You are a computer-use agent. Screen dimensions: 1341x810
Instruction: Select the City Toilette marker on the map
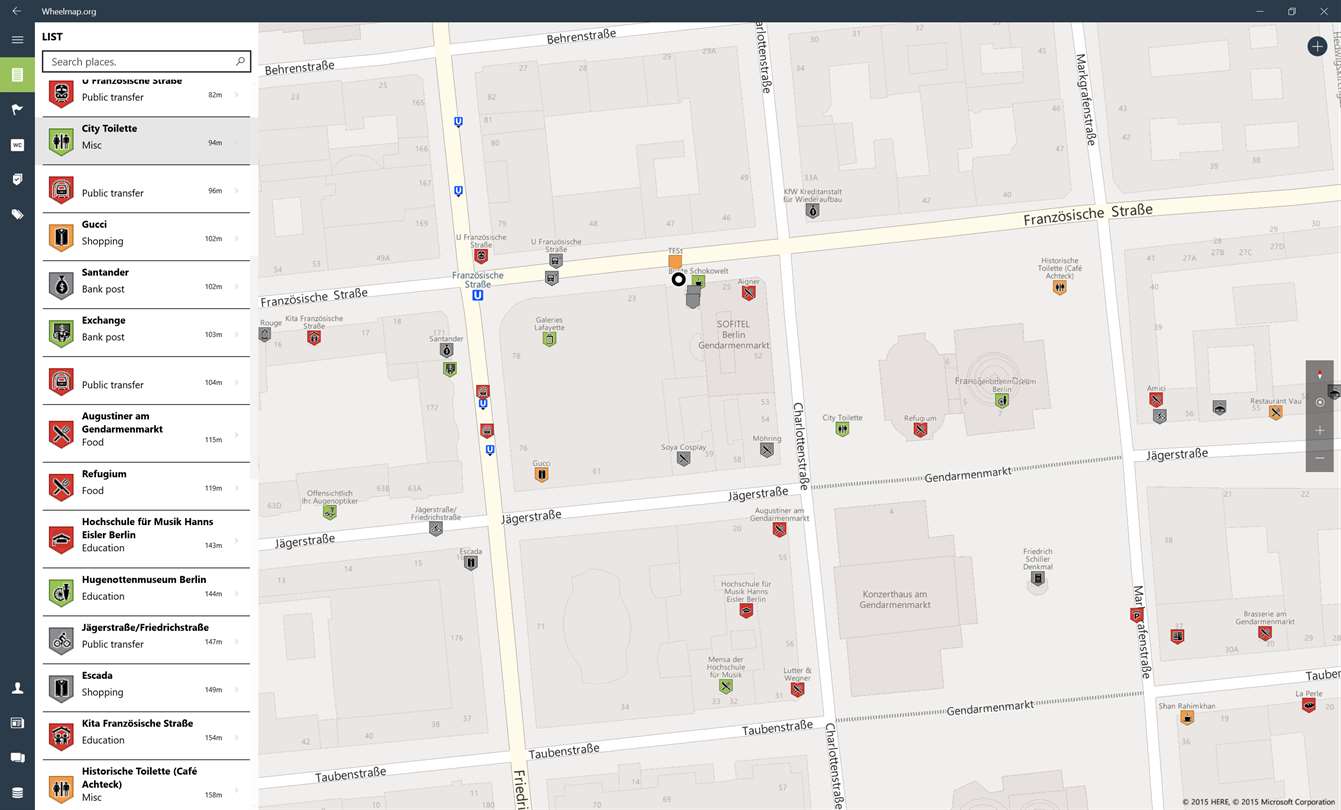click(x=842, y=429)
